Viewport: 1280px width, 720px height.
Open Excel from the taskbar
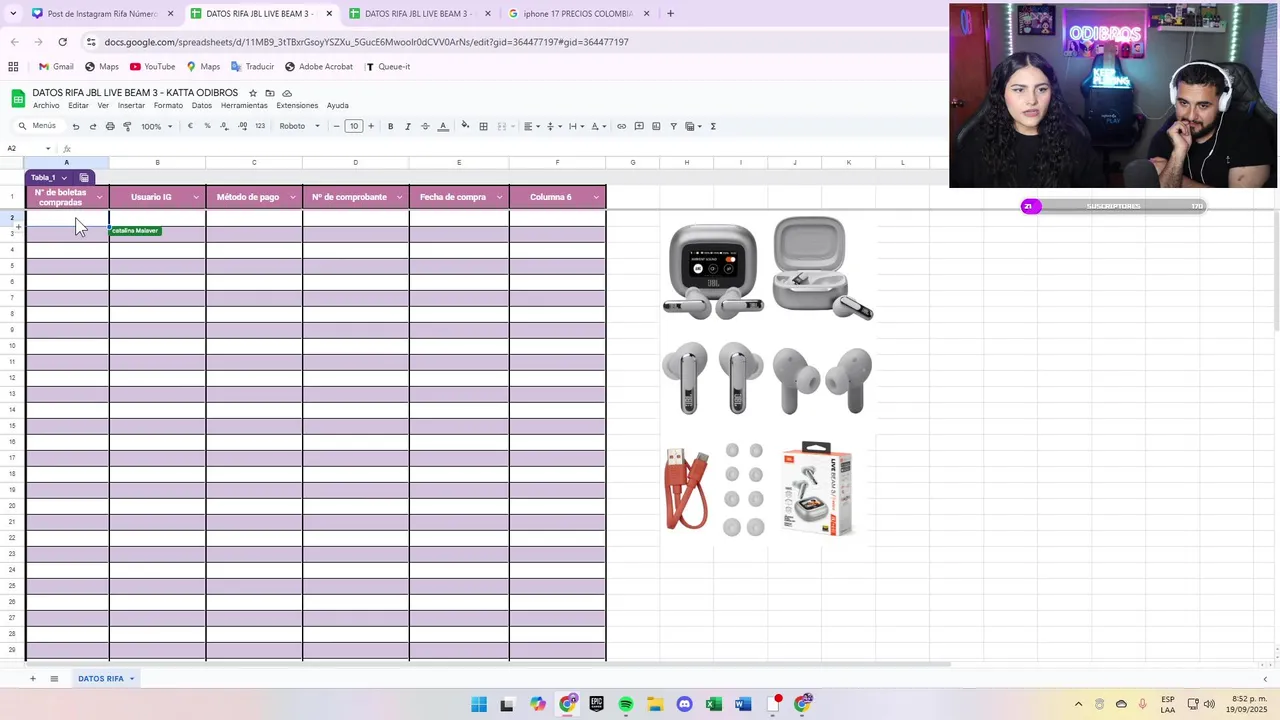[x=714, y=705]
